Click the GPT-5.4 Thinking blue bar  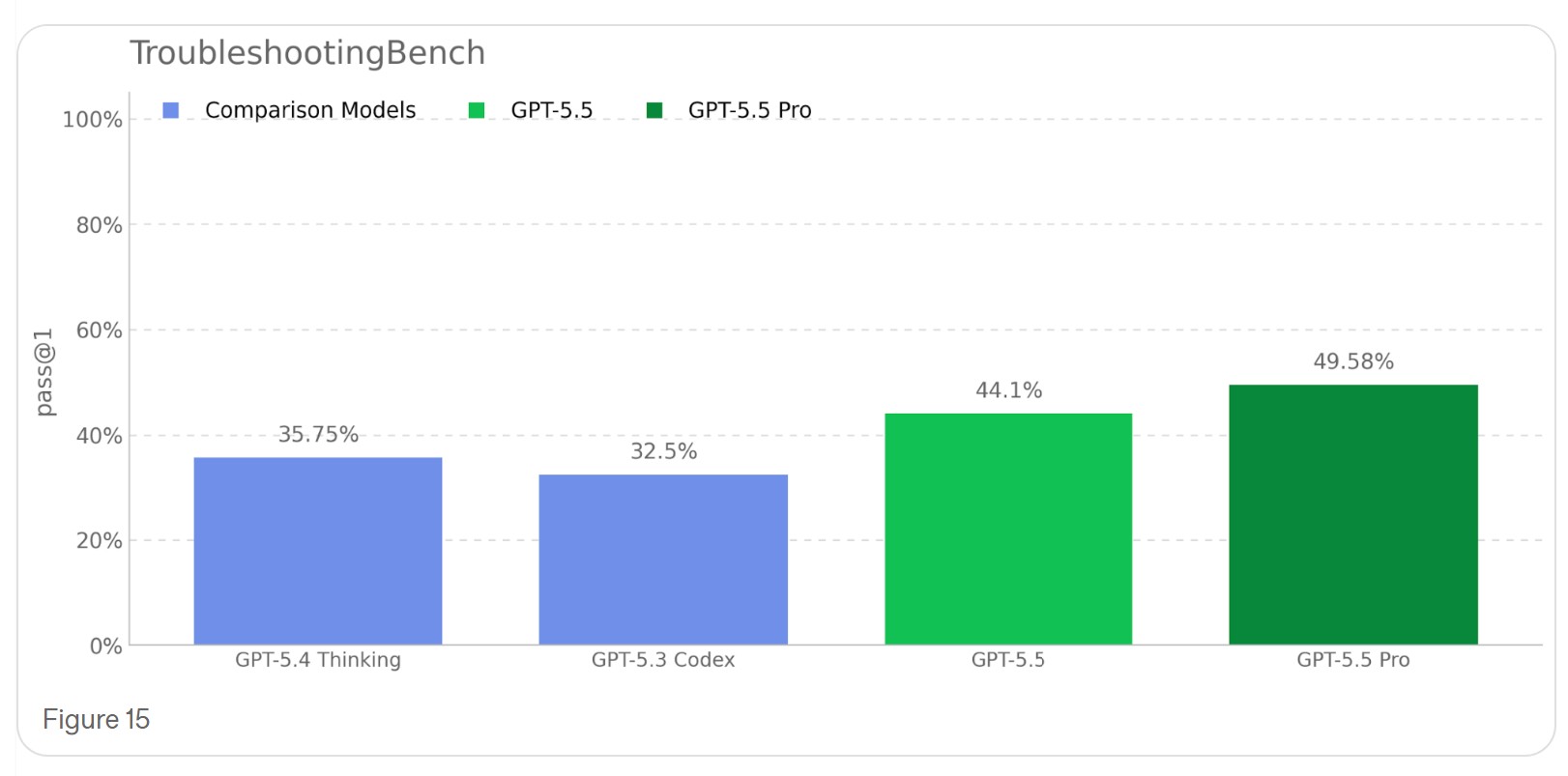tap(318, 550)
